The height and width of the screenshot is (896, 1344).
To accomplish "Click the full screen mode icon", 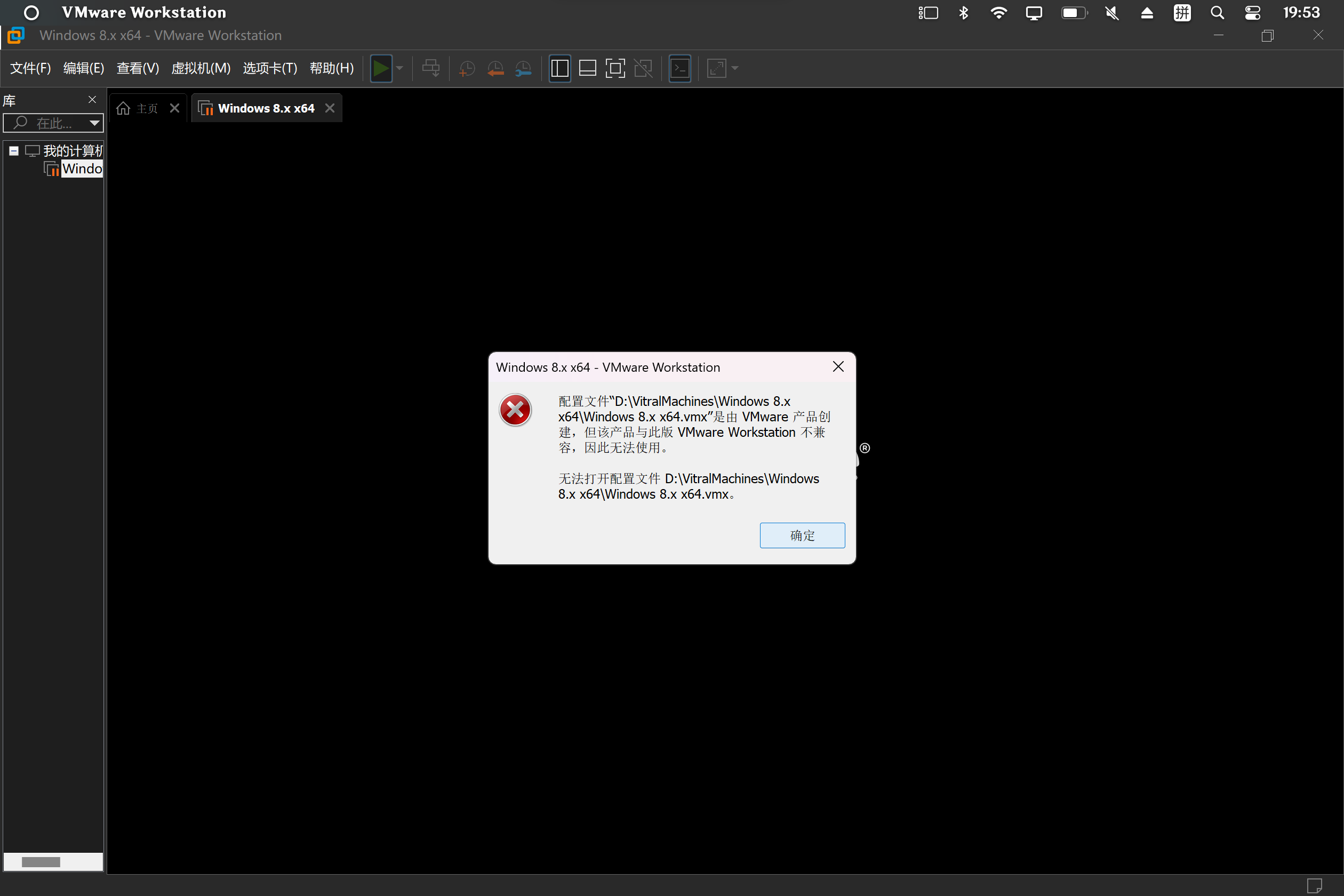I will point(615,69).
